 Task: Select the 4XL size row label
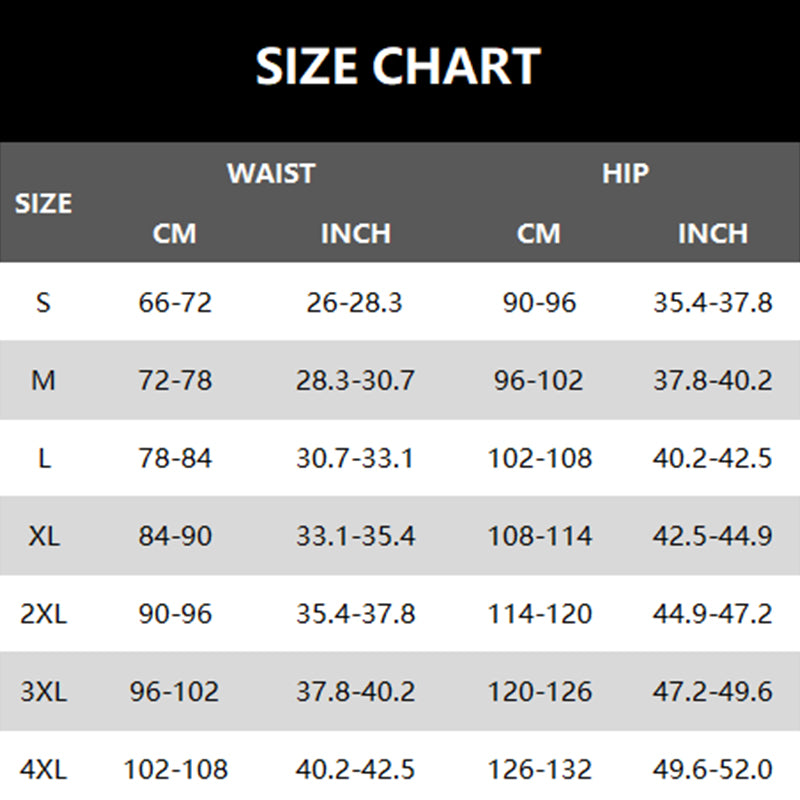pyautogui.click(x=43, y=770)
